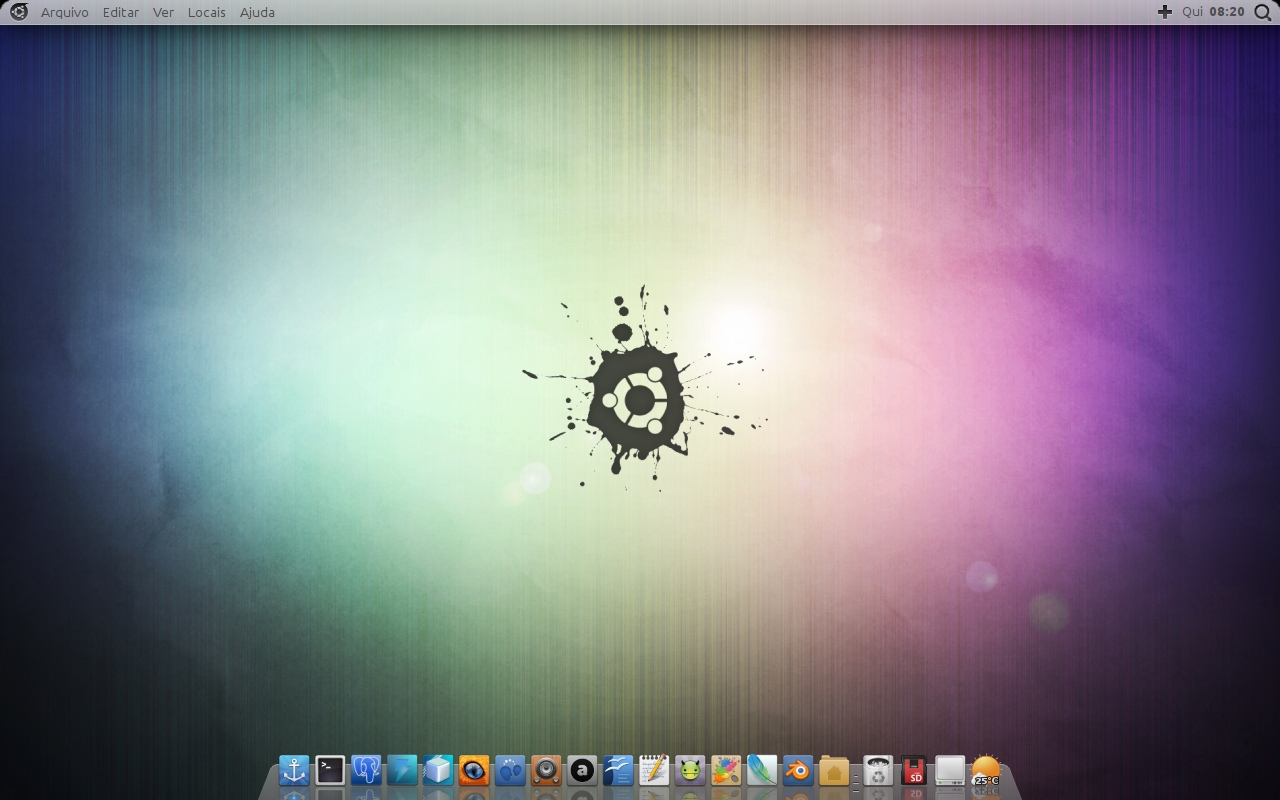
Task: Open the PostgreSQL elephant icon in dock
Action: pos(366,770)
